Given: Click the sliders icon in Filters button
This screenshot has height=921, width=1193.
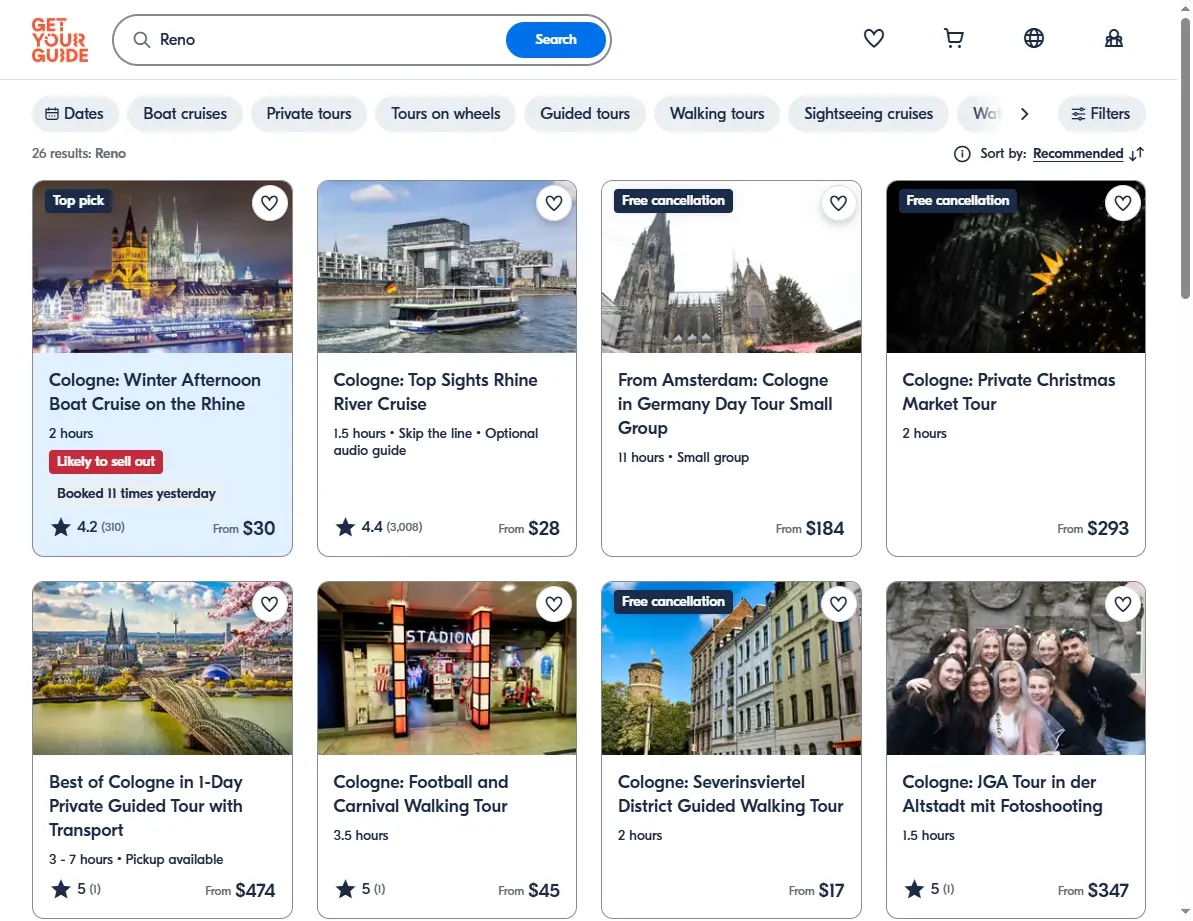Looking at the screenshot, I should pos(1078,114).
